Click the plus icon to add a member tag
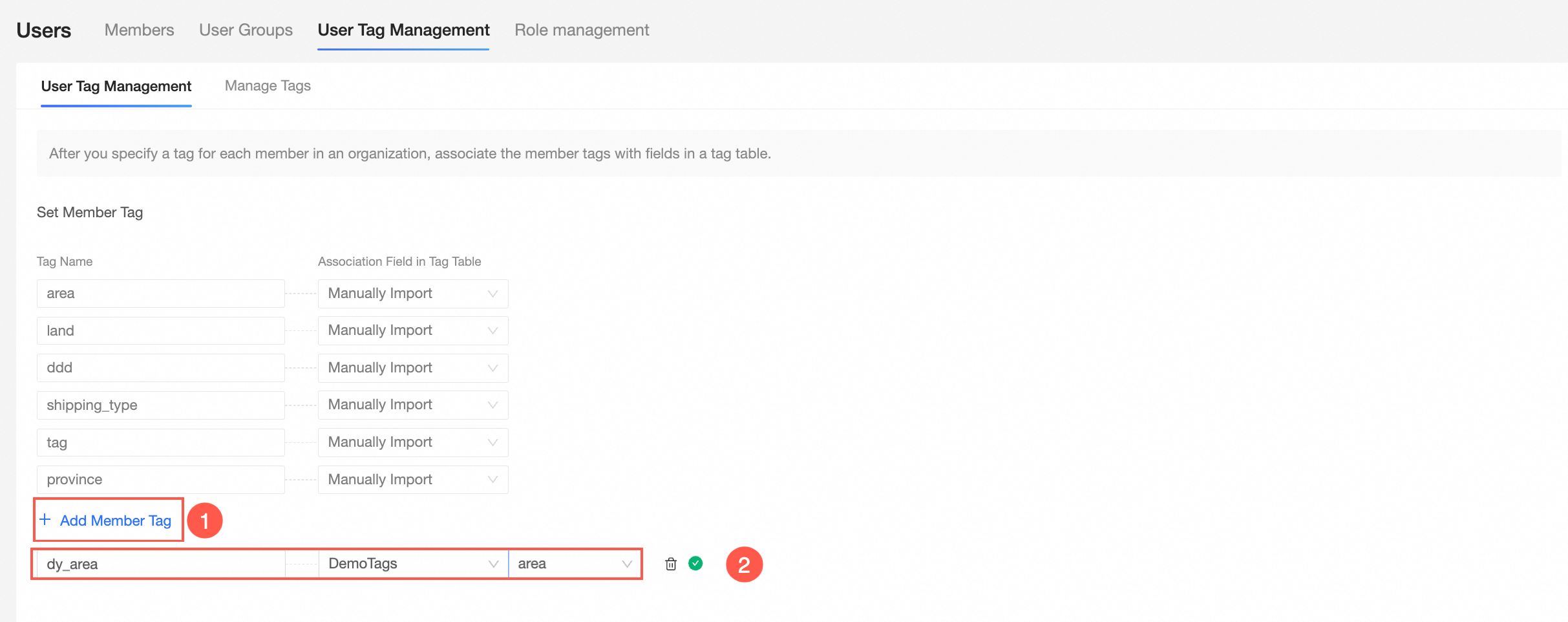Image resolution: width=1568 pixels, height=622 pixels. click(x=45, y=520)
